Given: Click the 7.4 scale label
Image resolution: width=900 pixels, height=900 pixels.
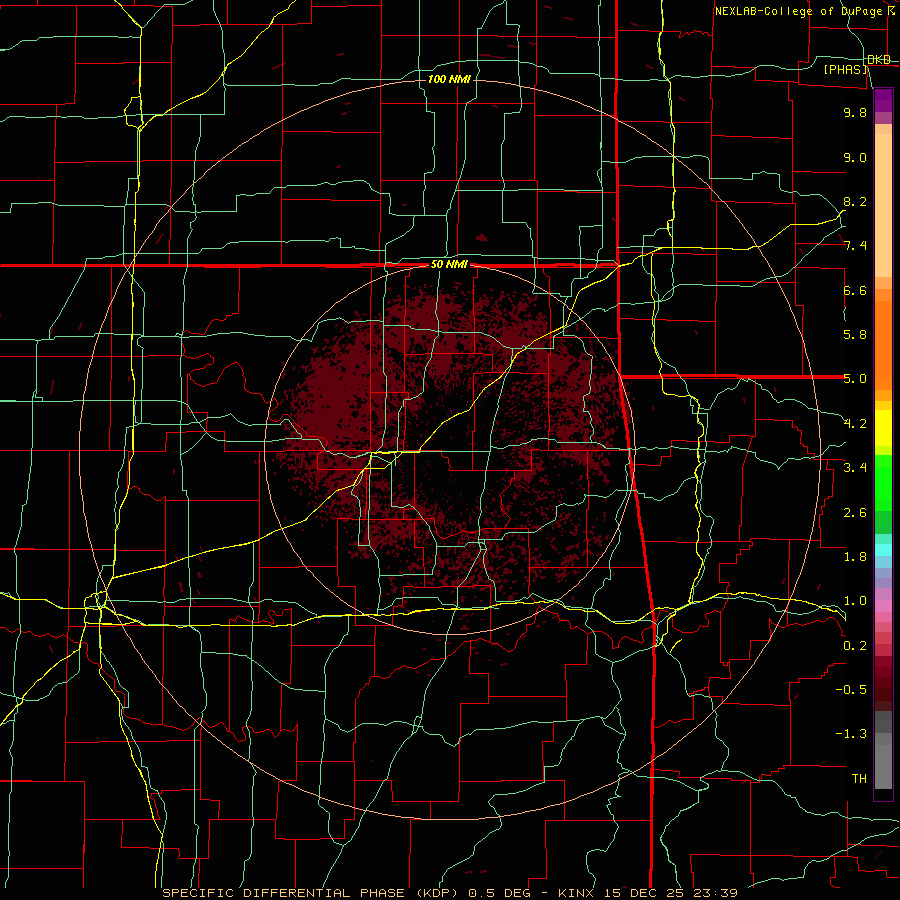Looking at the screenshot, I should tap(855, 246).
